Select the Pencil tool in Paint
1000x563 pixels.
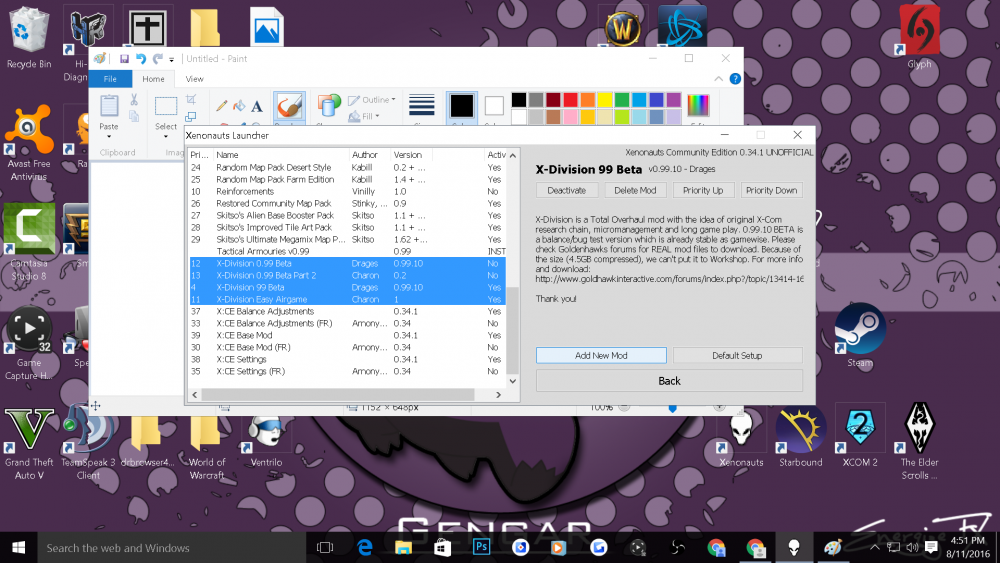pos(221,106)
